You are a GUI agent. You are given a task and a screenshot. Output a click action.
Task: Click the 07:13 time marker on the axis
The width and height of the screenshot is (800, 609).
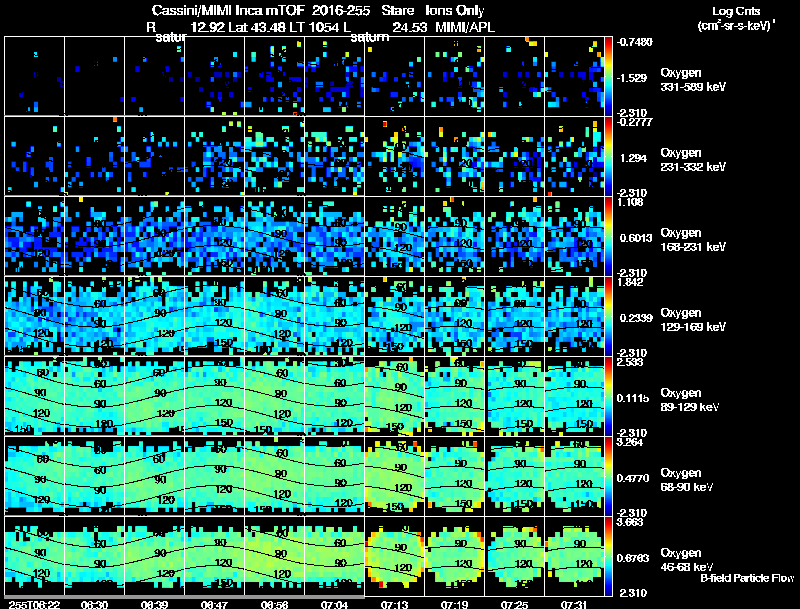[394, 605]
